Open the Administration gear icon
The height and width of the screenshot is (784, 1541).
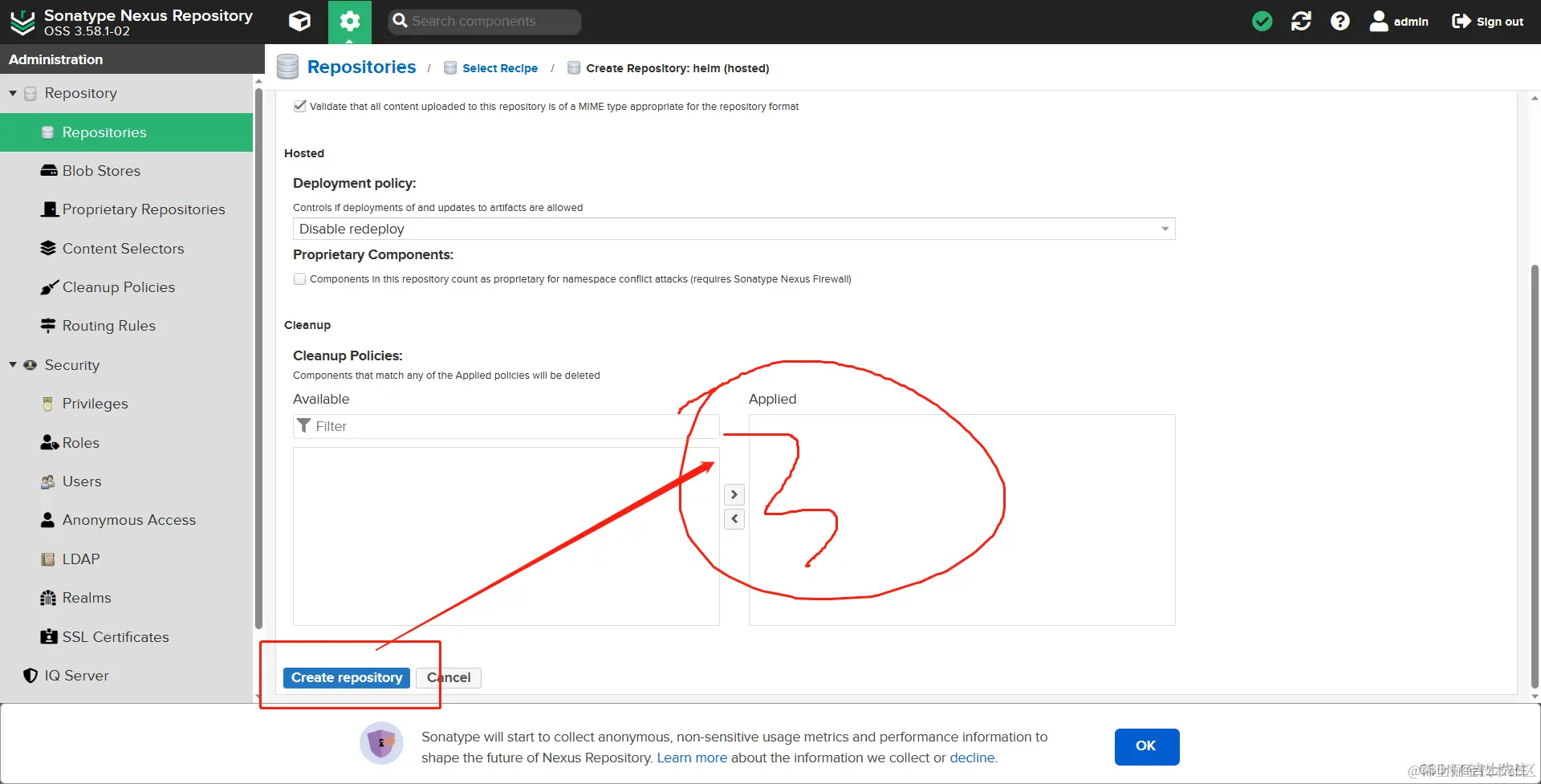tap(349, 22)
